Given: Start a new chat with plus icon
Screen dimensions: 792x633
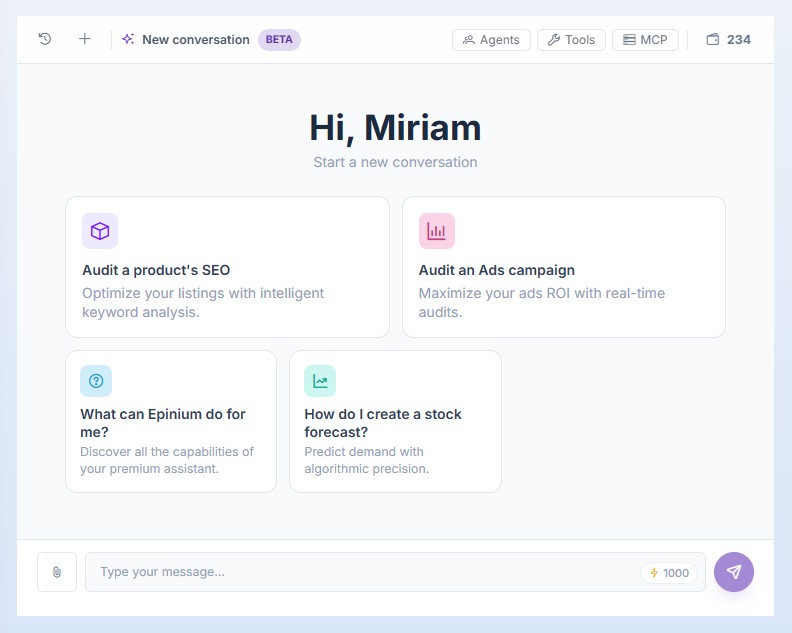Looking at the screenshot, I should pyautogui.click(x=85, y=39).
